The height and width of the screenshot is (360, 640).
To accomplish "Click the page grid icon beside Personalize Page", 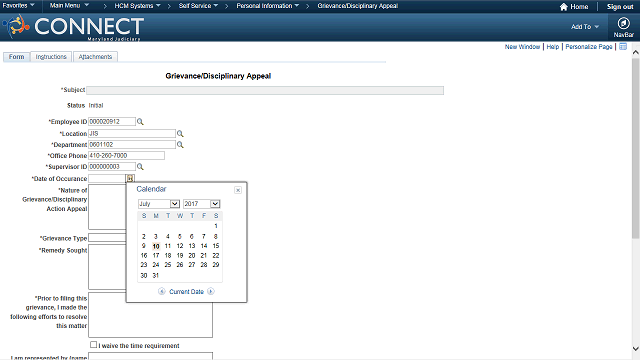I will (623, 47).
